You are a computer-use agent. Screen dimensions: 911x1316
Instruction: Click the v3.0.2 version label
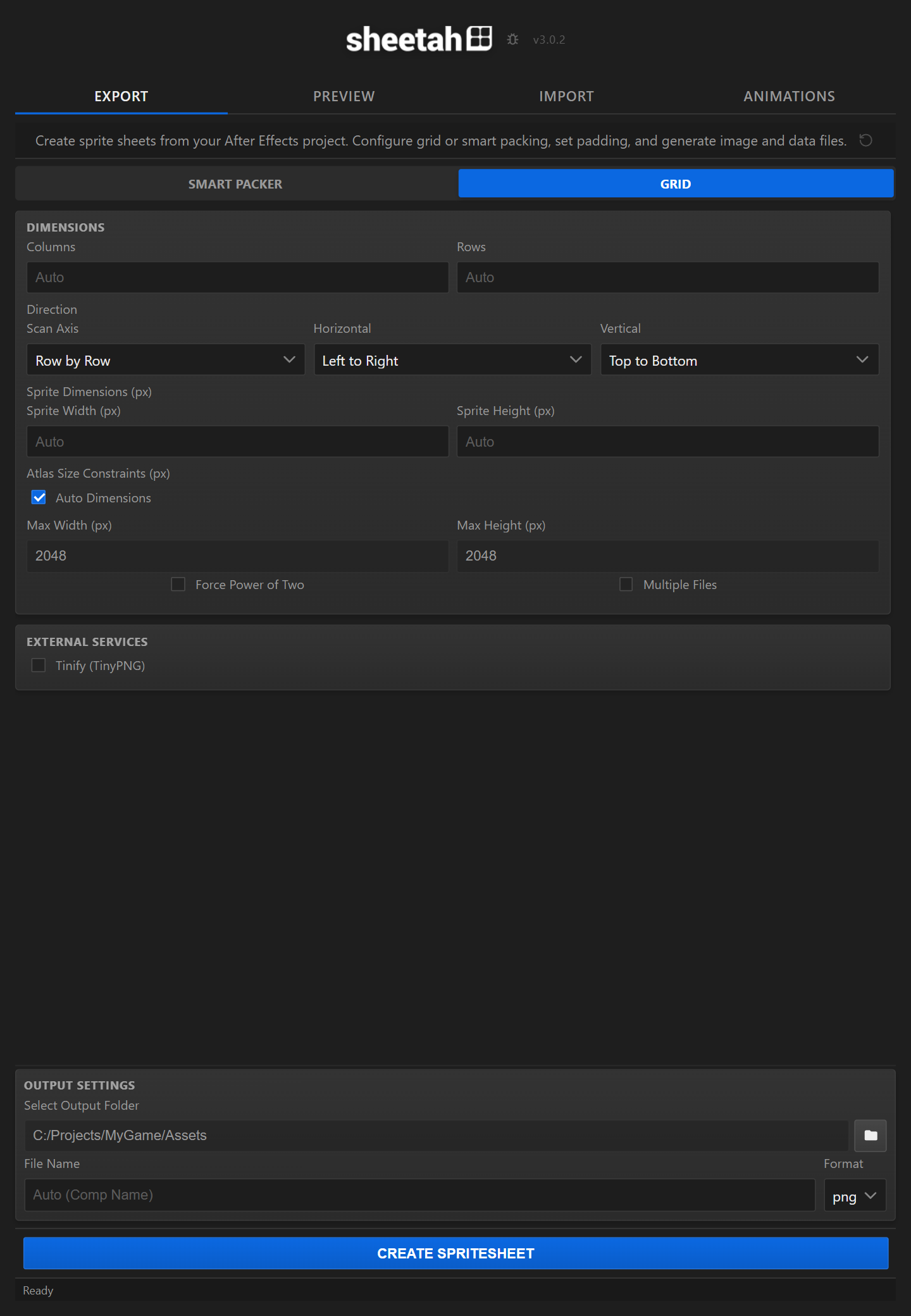coord(549,40)
